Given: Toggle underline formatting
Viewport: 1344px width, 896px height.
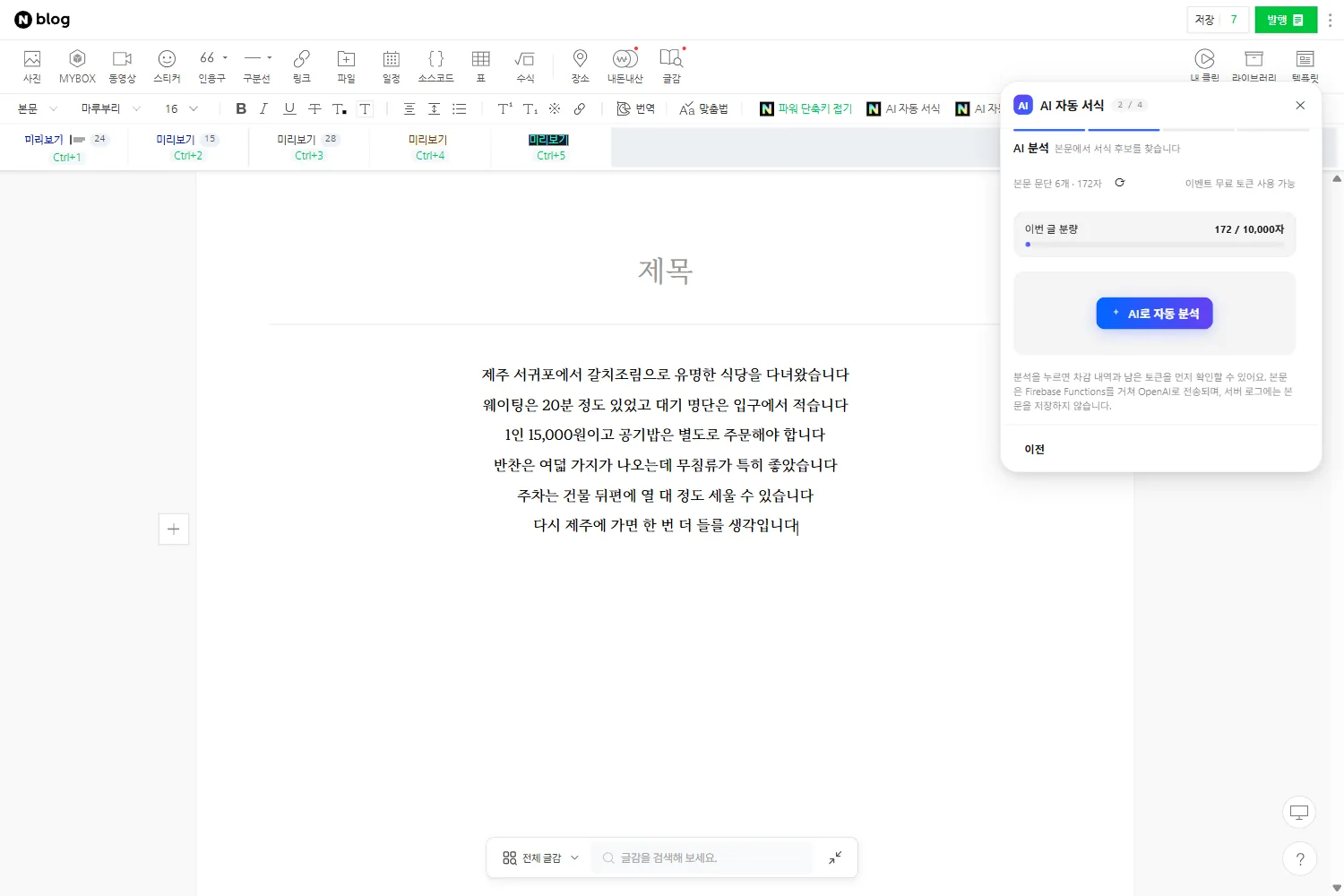Looking at the screenshot, I should 289,108.
